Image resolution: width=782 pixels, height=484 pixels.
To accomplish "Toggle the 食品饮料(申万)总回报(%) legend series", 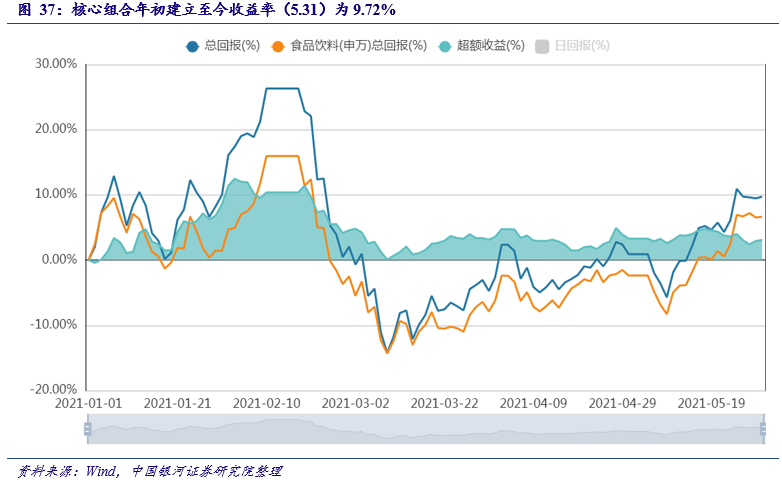I will [x=349, y=46].
